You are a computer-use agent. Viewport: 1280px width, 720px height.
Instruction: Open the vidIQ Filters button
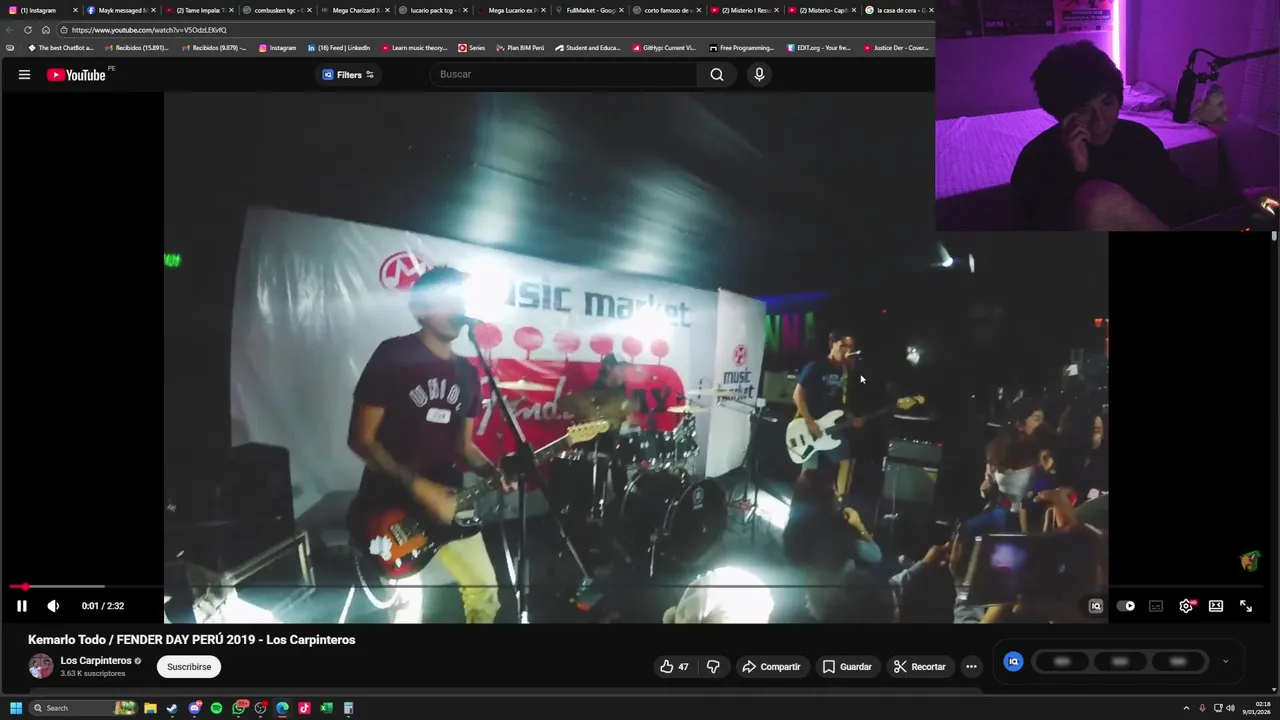point(348,75)
